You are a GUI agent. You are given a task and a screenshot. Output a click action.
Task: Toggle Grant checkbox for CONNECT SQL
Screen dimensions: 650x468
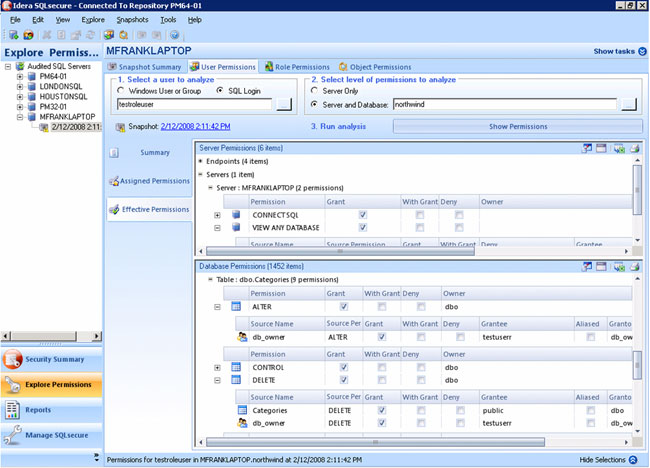pos(363,215)
